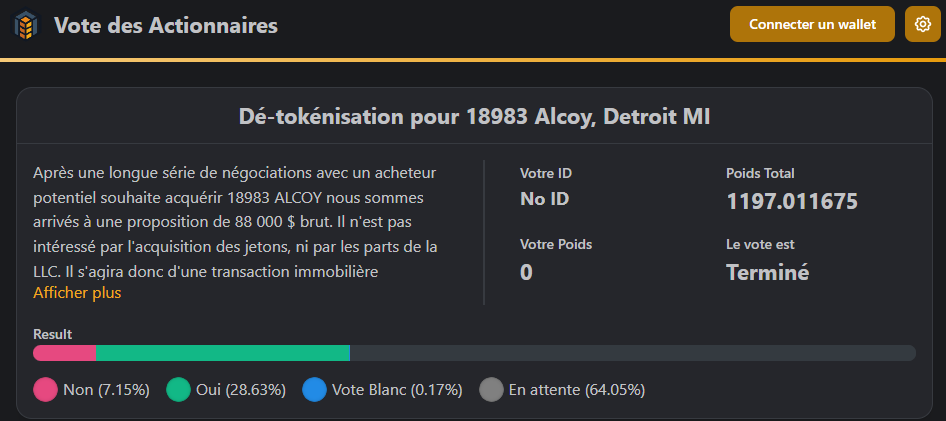Click the Votre Poids value 0
This screenshot has width=946, height=421.
point(526,272)
